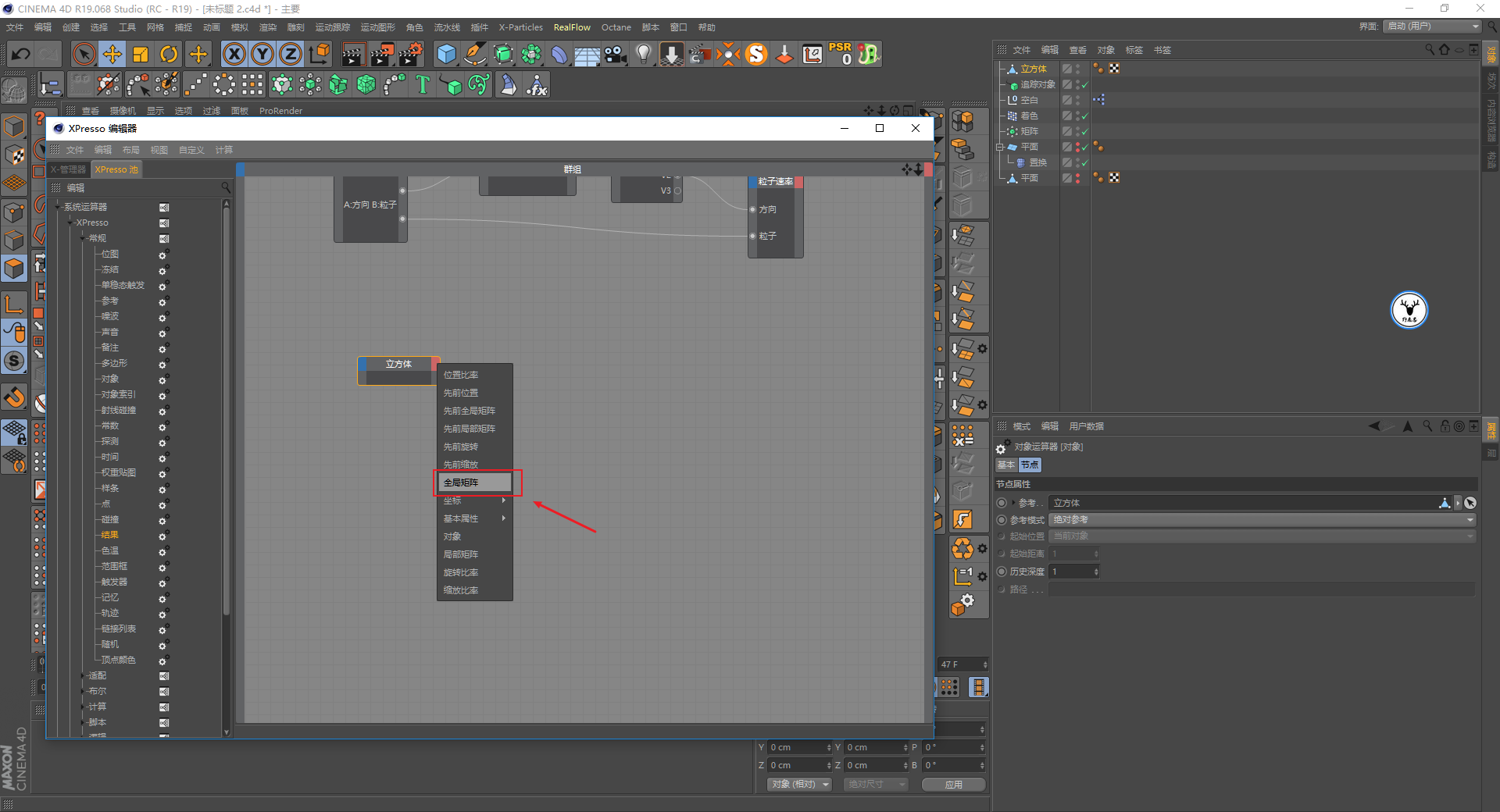Image resolution: width=1500 pixels, height=812 pixels.
Task: Click checkerboard texture tag on 立方体
Action: pos(1115,69)
